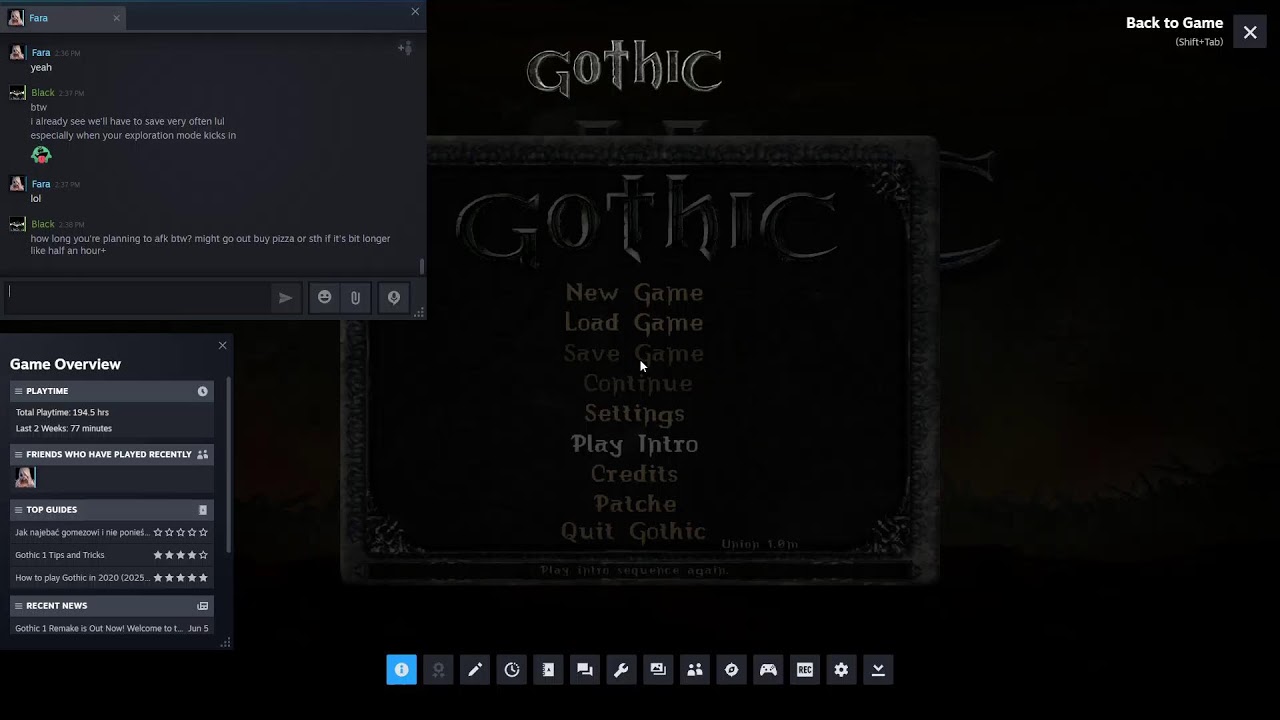Select Load Game in Gothic menu
This screenshot has height=720, width=1280.
click(634, 323)
